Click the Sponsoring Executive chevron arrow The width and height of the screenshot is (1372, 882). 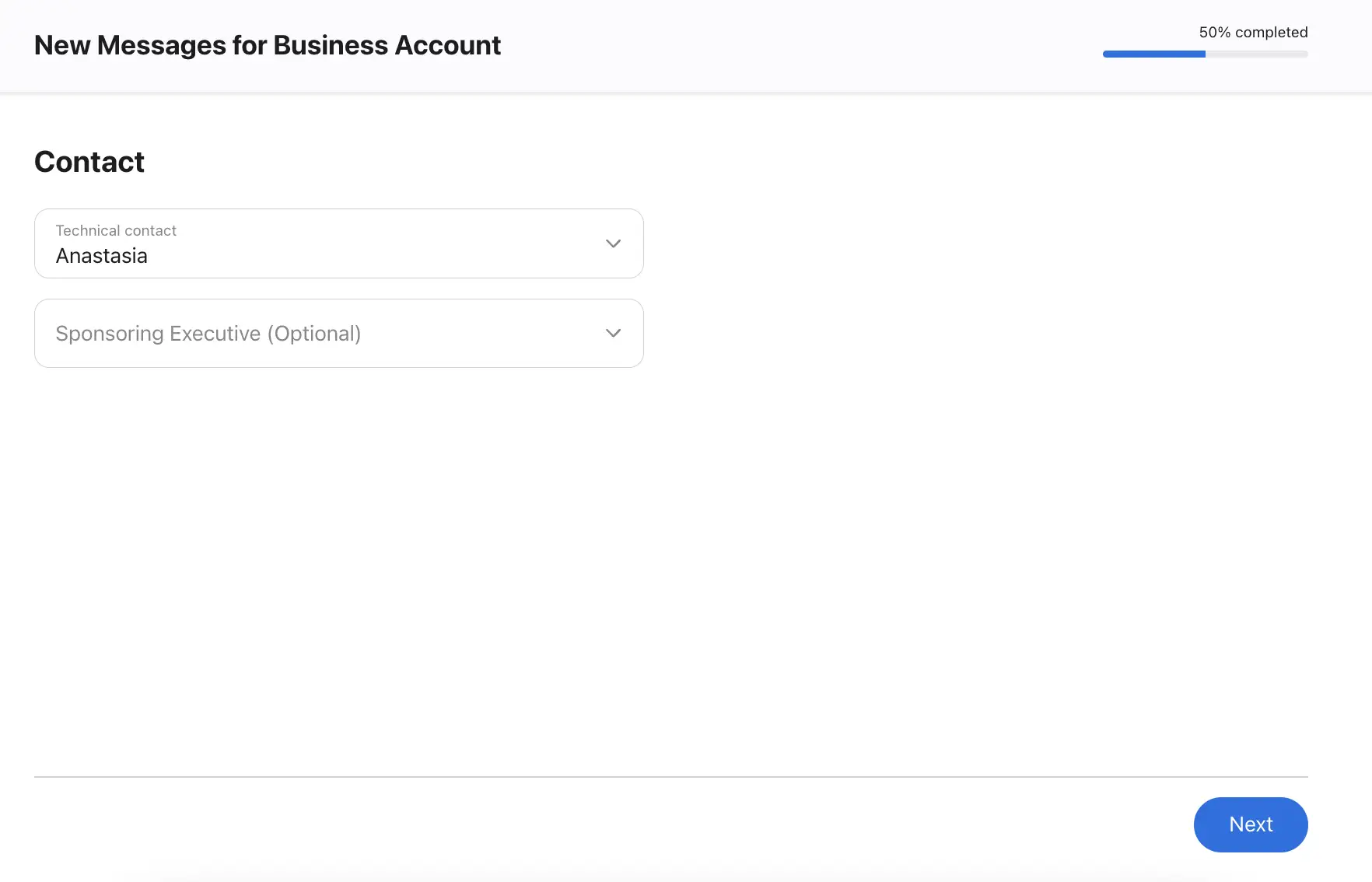click(x=613, y=333)
